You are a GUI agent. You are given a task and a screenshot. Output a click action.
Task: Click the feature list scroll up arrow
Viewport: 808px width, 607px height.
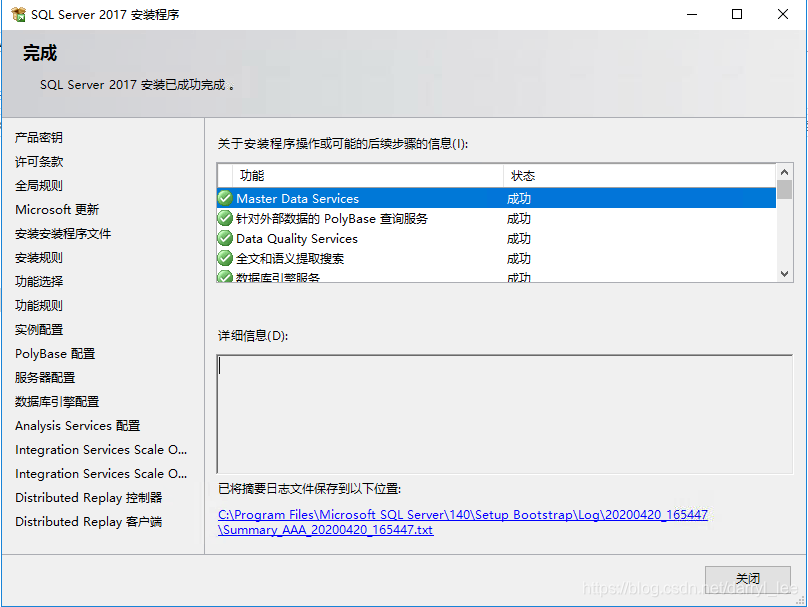(784, 172)
